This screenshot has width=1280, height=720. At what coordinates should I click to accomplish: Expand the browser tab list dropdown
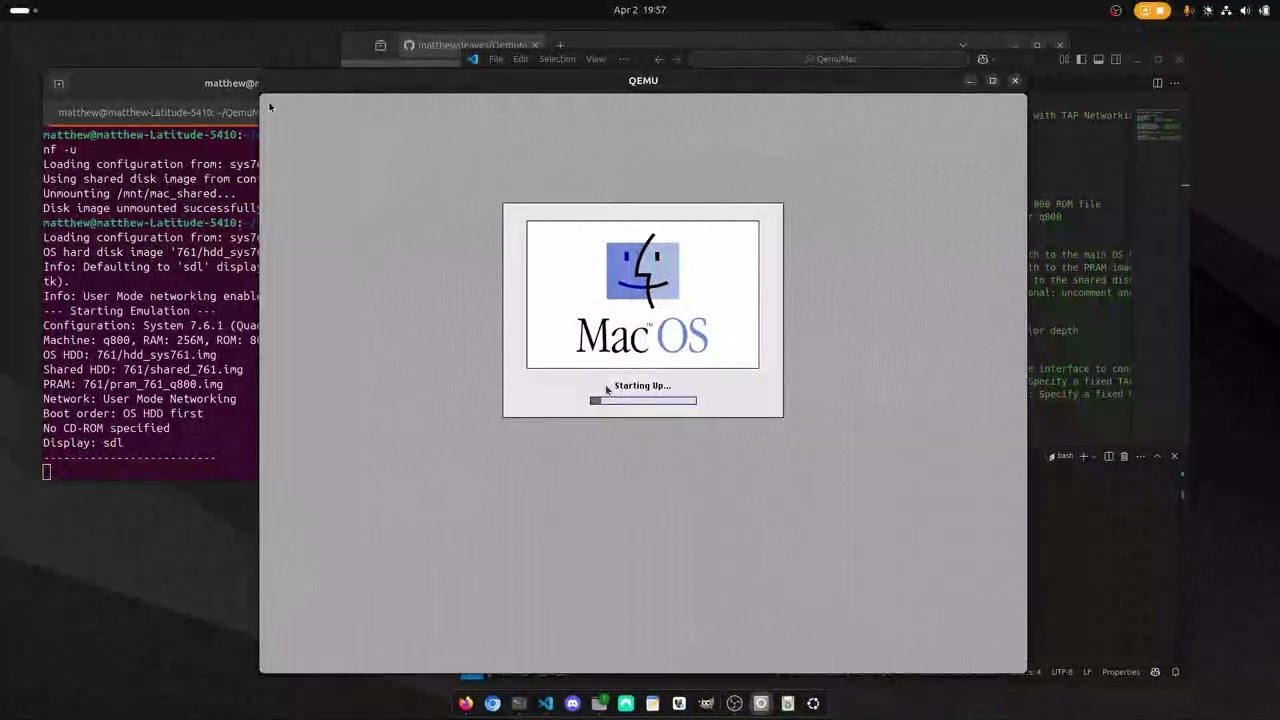coord(963,45)
